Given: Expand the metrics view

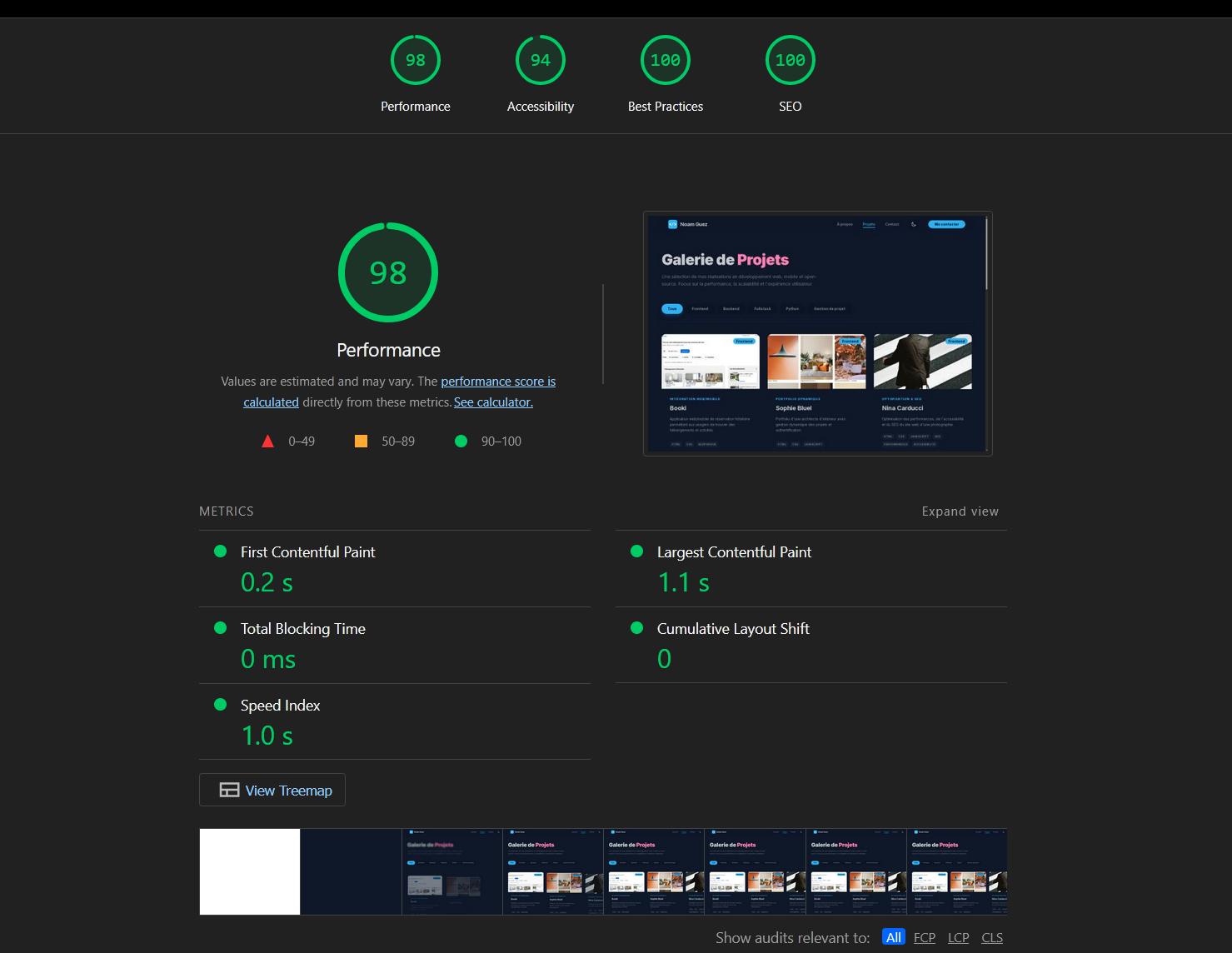Looking at the screenshot, I should click(x=960, y=511).
